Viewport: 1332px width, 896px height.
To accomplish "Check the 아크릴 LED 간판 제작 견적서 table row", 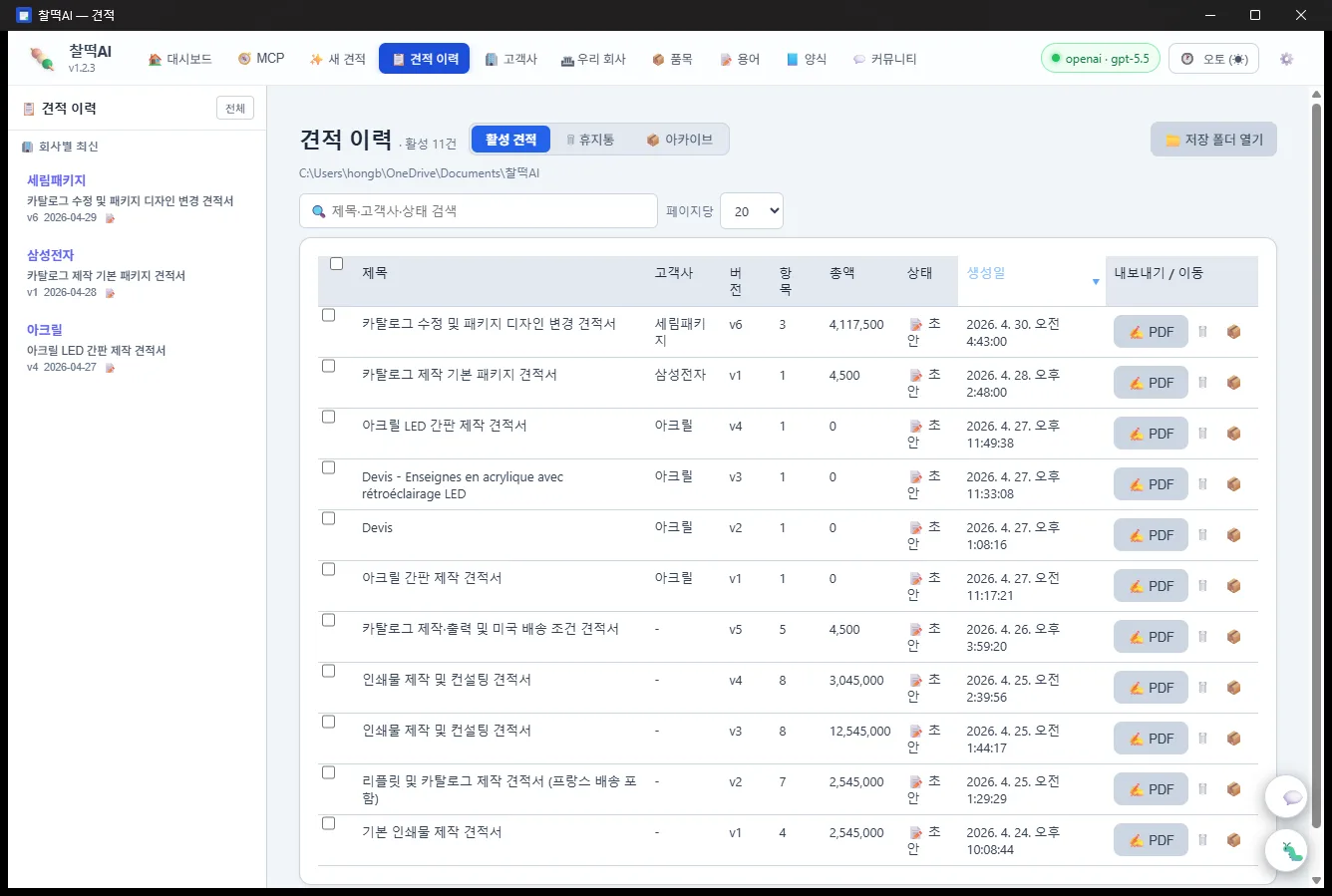I will coord(328,417).
